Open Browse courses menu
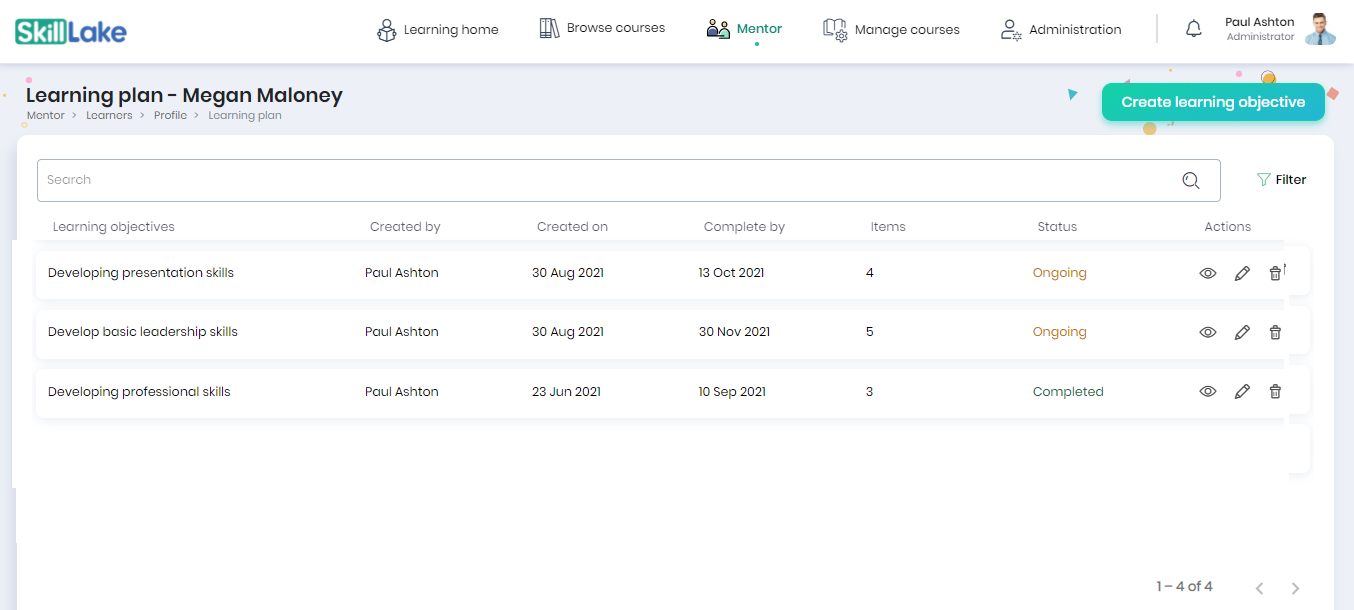 pos(602,28)
